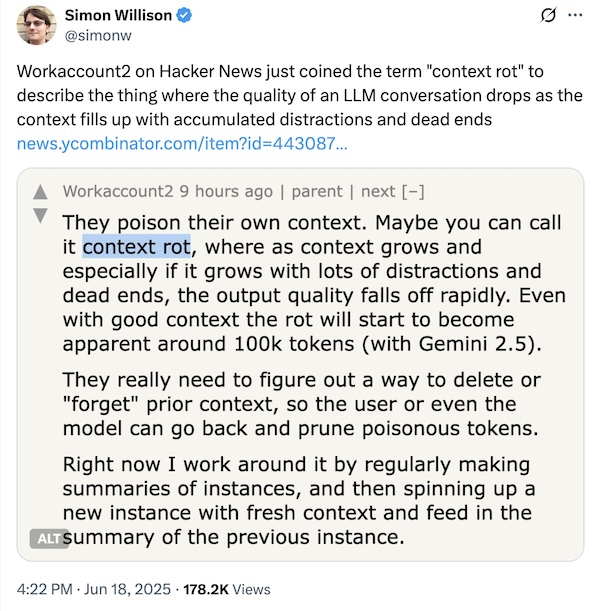Jump to the next comment link
This screenshot has height=611, width=600.
click(377, 192)
